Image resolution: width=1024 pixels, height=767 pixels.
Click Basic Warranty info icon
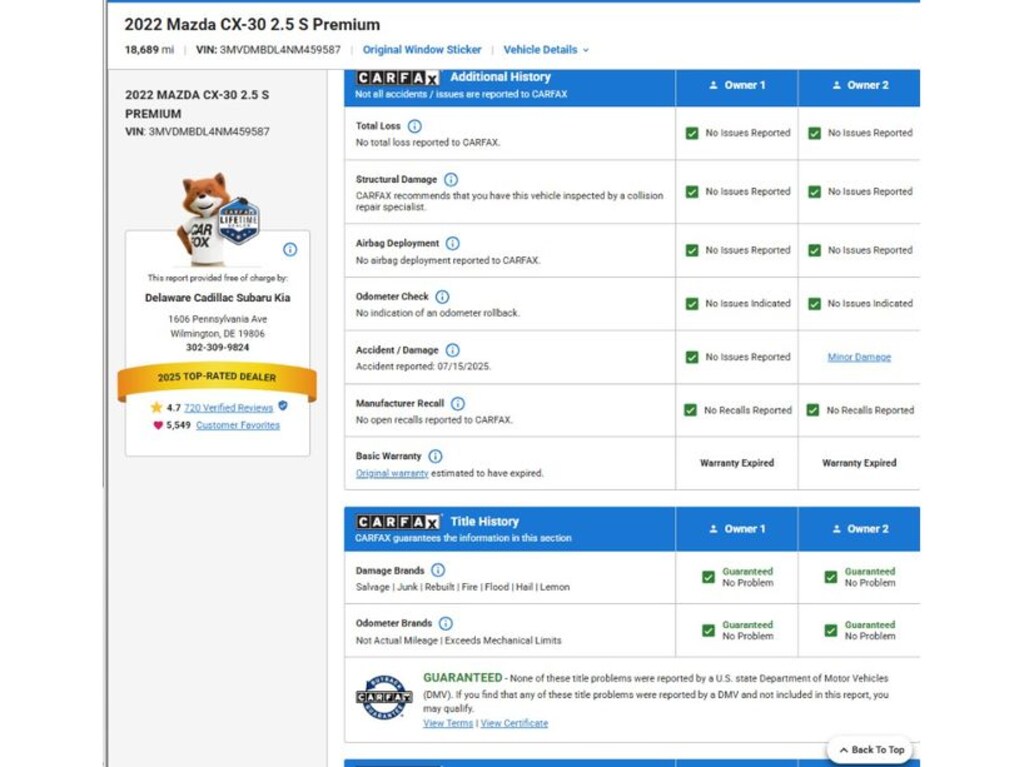click(x=435, y=457)
